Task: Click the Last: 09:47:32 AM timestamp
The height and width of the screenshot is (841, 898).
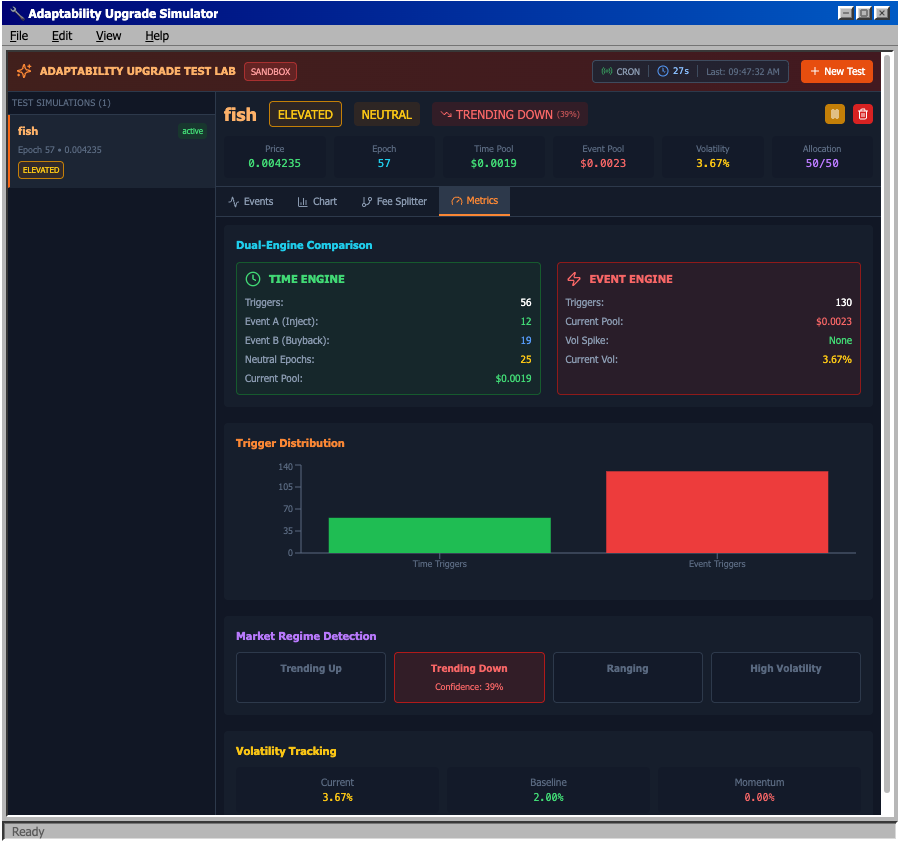Action: pos(742,72)
